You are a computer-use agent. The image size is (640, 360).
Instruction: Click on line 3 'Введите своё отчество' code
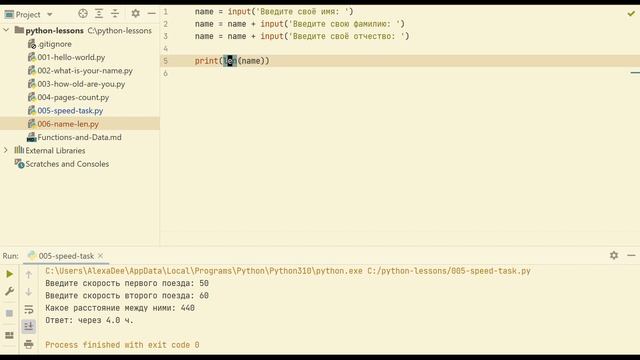pos(302,36)
